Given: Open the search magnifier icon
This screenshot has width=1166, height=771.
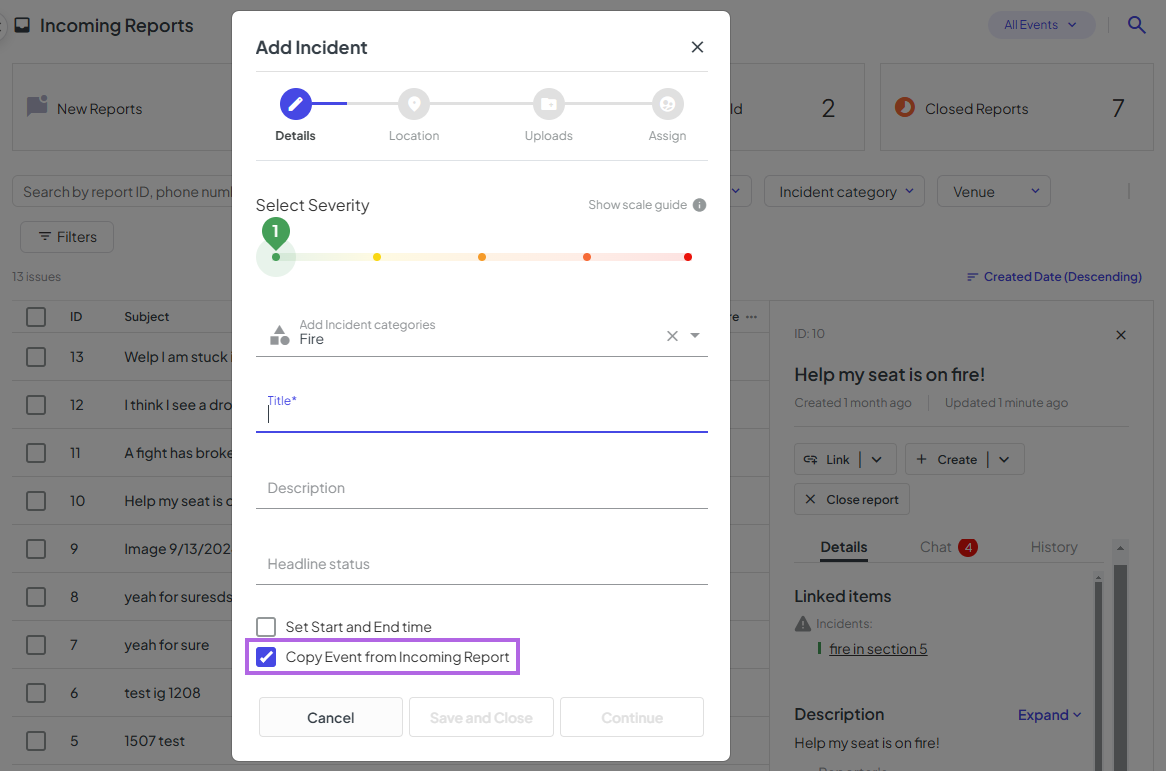Looking at the screenshot, I should (1136, 25).
